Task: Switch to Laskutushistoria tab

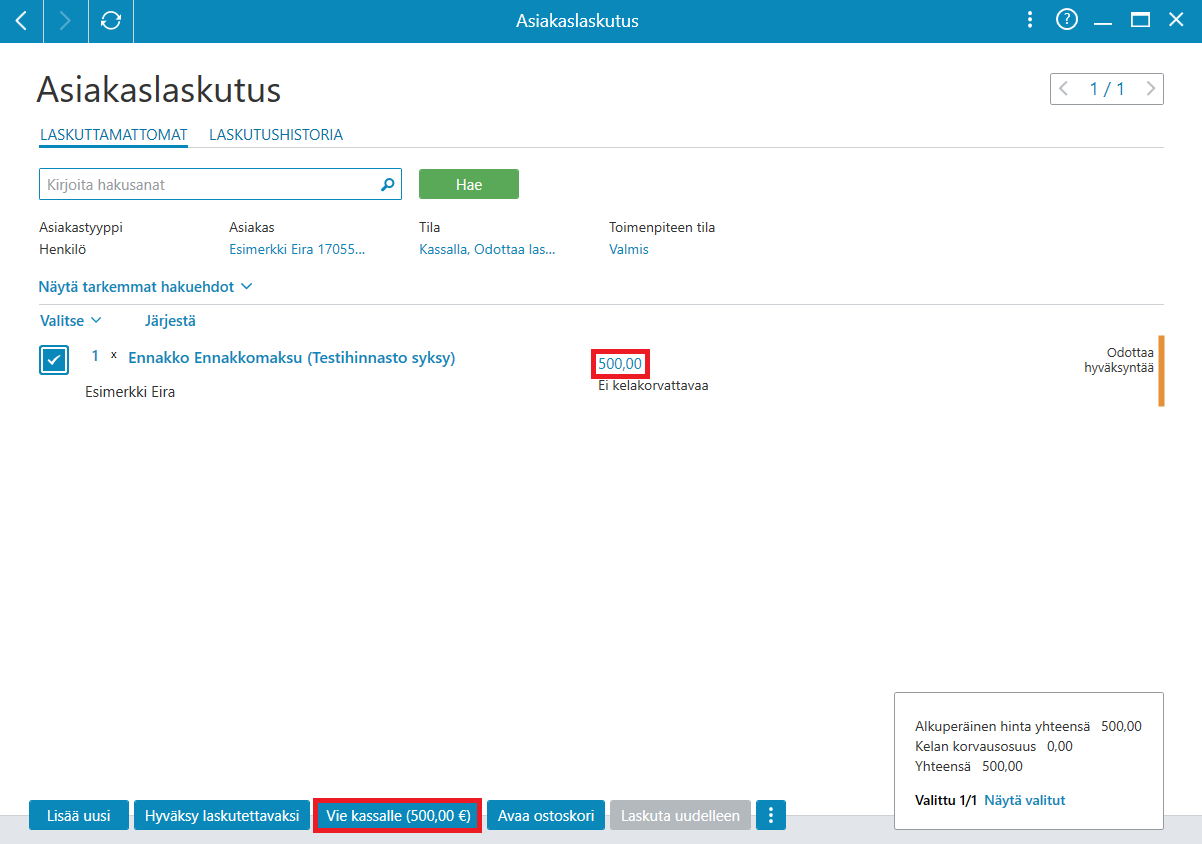Action: [x=276, y=134]
